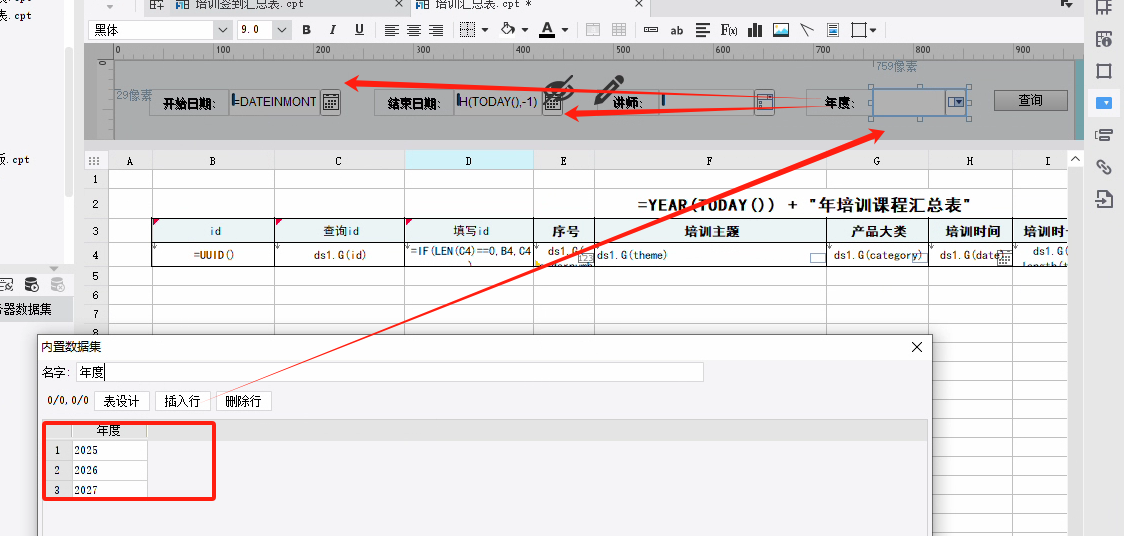Click the 结束日期 date input field
This screenshot has height=536, width=1124.
[x=499, y=102]
